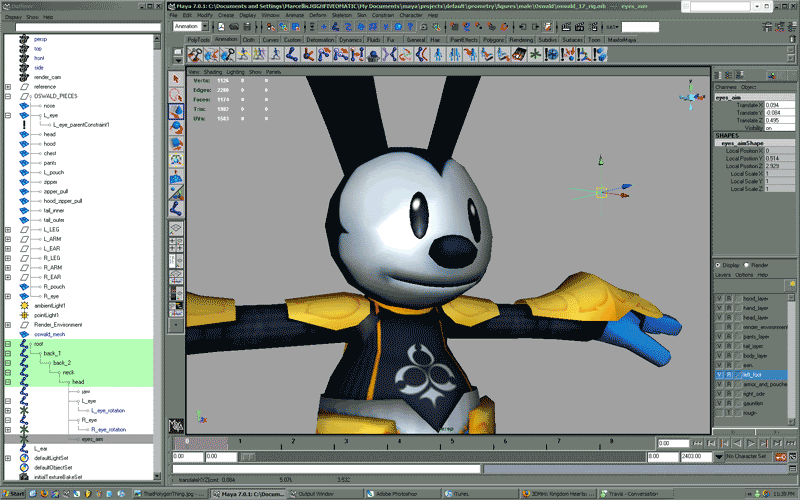The image size is (800, 500).
Task: Collapse the OSWALD_PIECES group in Outliner
Action: coord(8,96)
